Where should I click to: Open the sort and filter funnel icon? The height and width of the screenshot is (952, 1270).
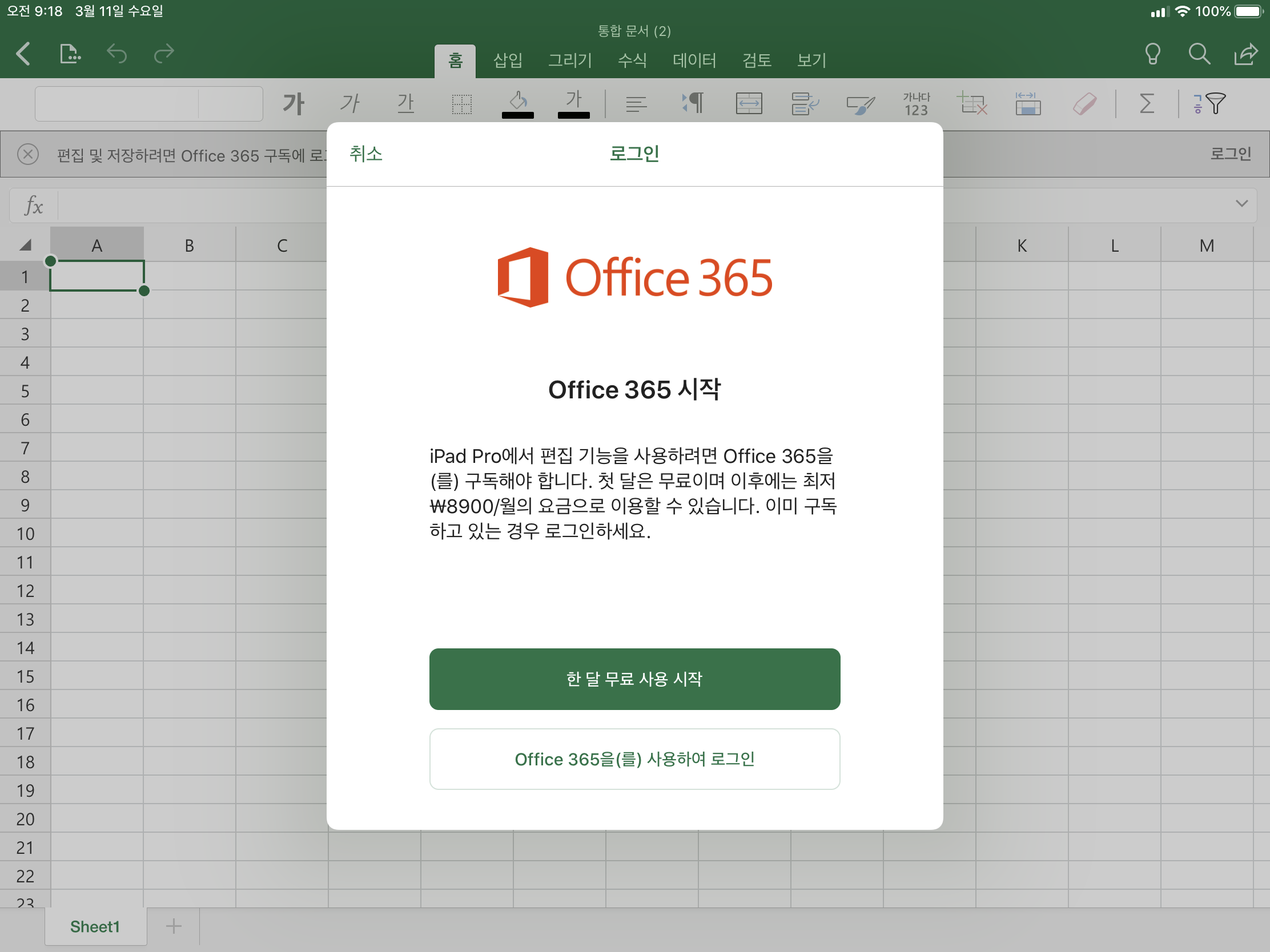pyautogui.click(x=1209, y=104)
